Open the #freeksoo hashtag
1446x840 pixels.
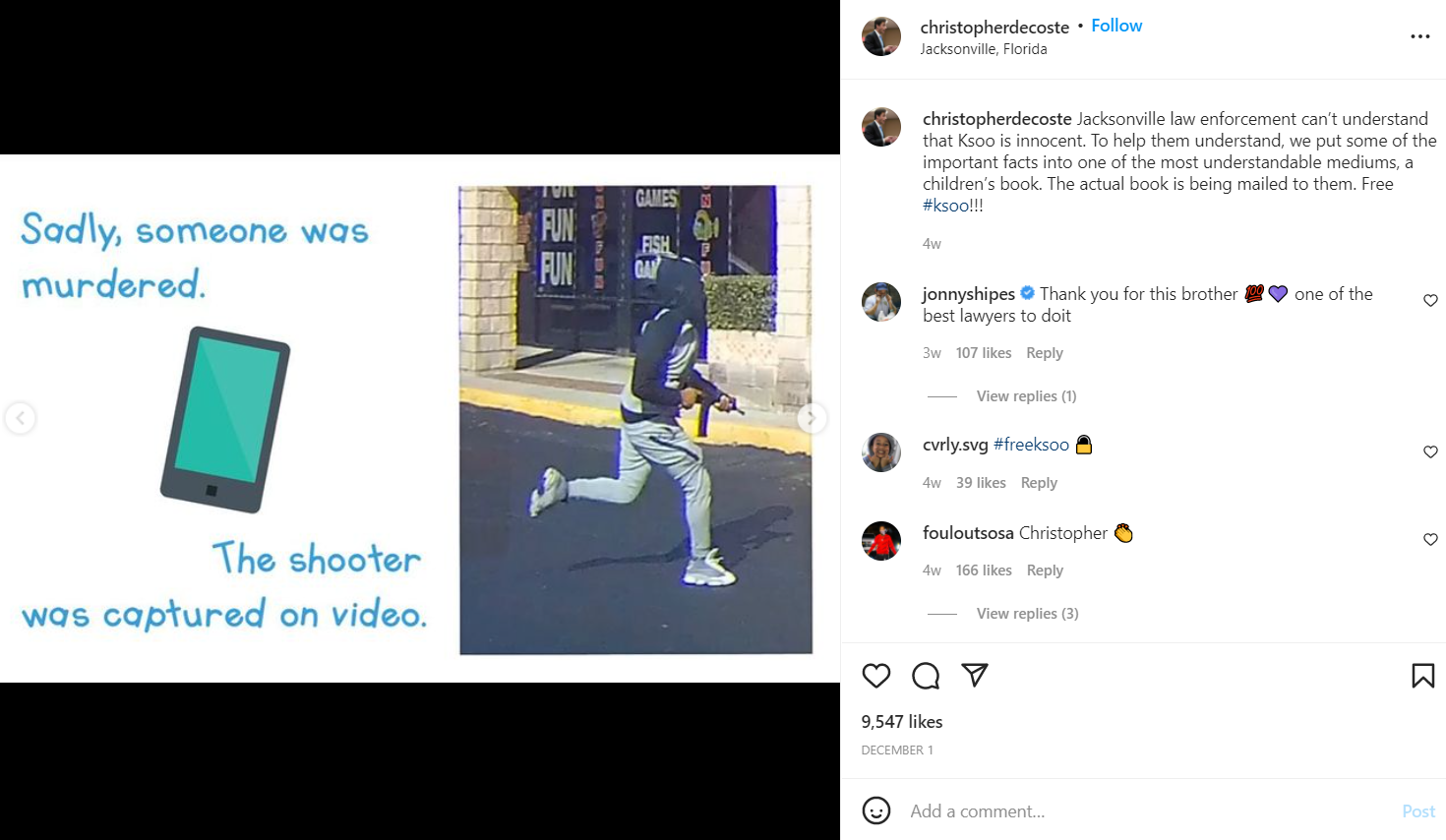tap(1031, 445)
